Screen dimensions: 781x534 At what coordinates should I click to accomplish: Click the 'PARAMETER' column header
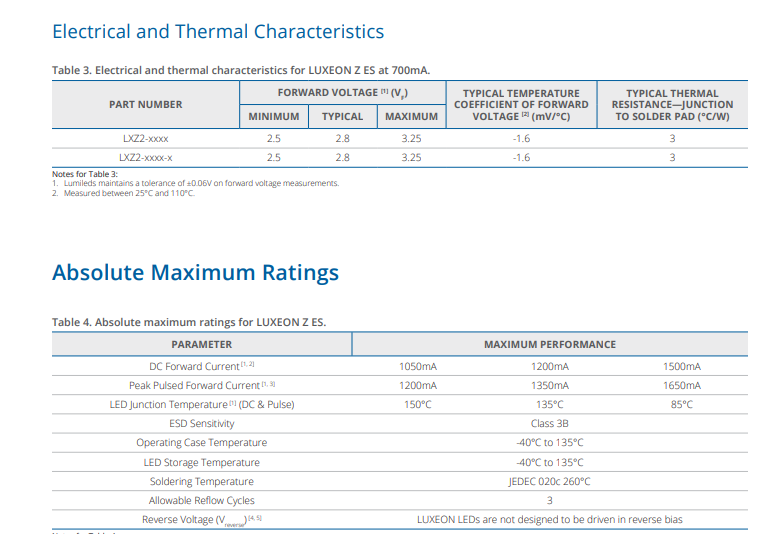tap(202, 345)
